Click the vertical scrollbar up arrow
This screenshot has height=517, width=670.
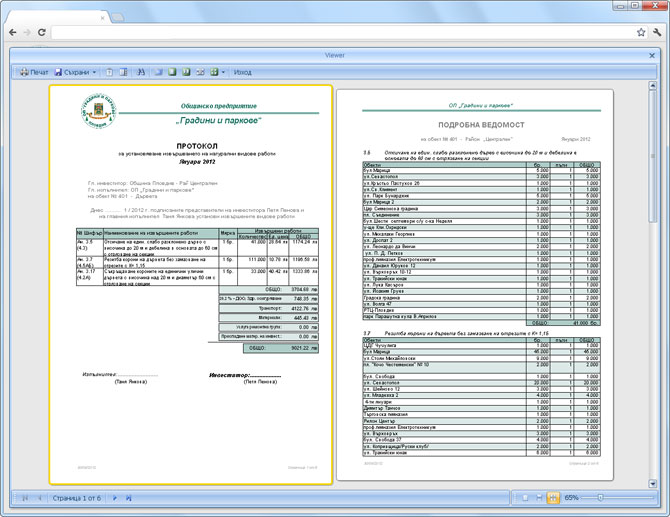coord(652,85)
